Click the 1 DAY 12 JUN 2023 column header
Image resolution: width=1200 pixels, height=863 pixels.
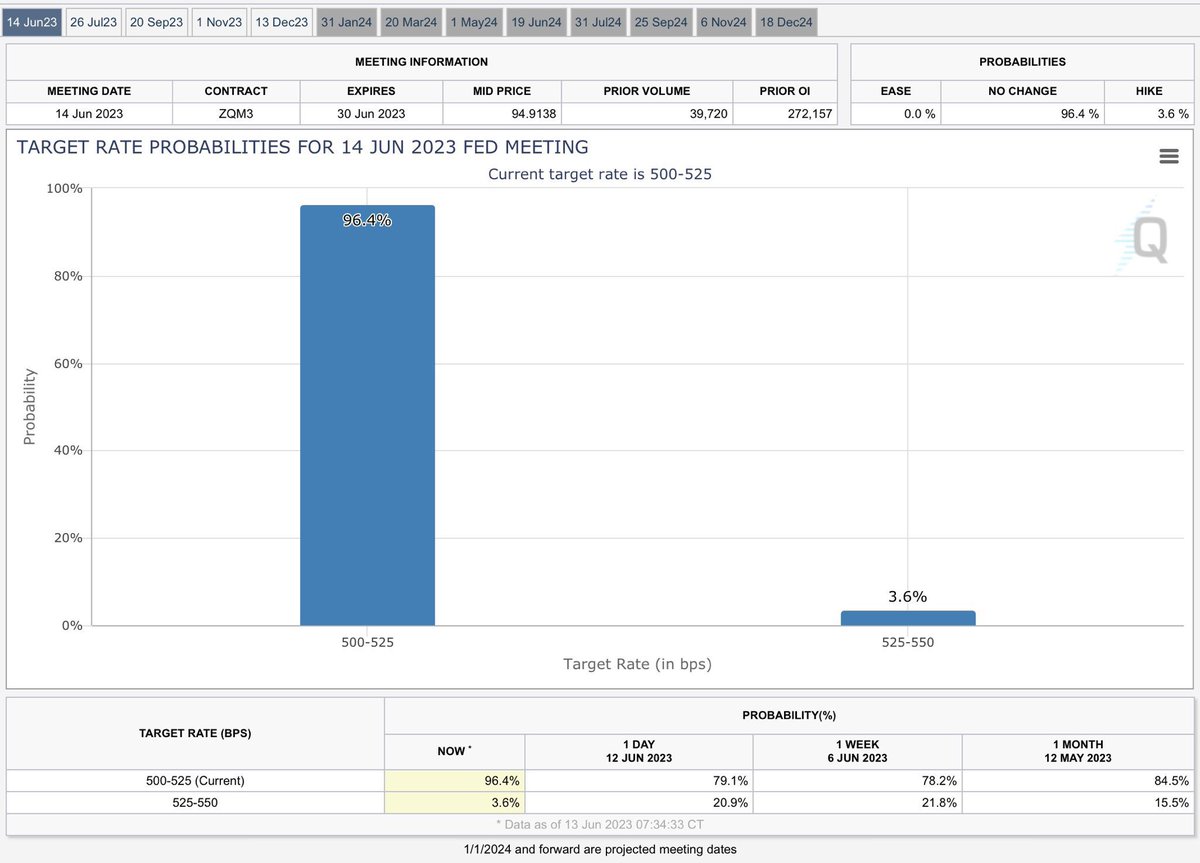click(x=638, y=751)
